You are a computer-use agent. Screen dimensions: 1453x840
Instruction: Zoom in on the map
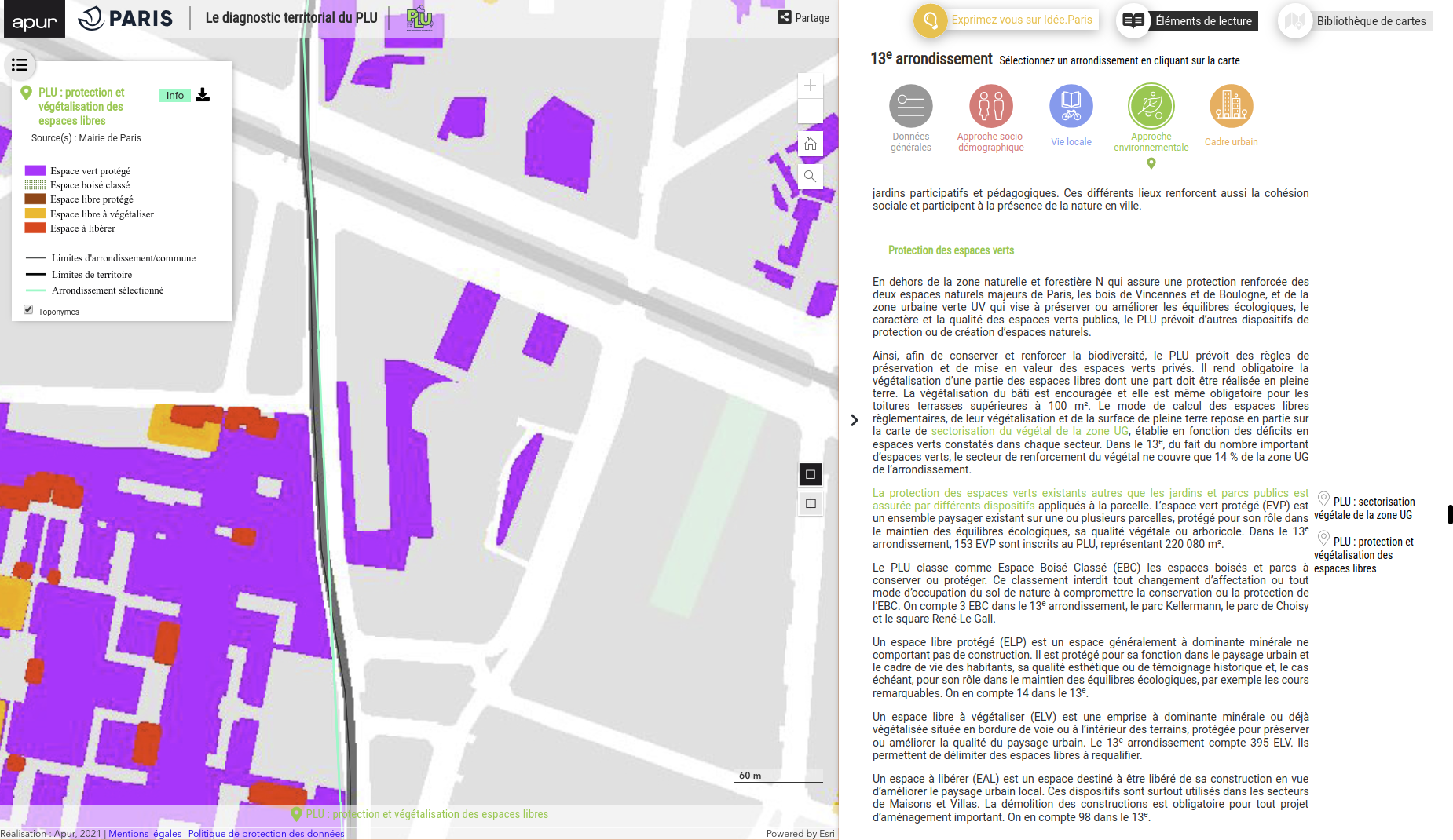[810, 86]
